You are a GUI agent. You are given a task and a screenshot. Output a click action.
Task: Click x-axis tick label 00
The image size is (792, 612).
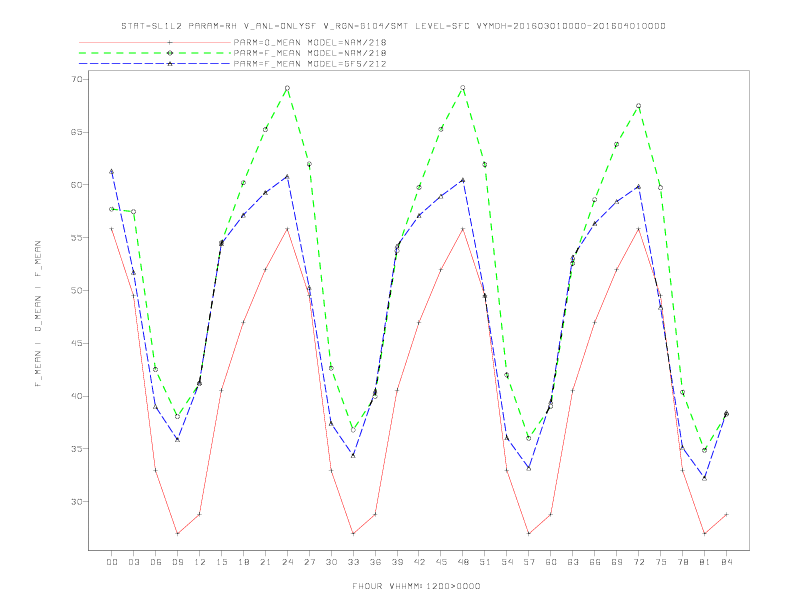[x=112, y=562]
